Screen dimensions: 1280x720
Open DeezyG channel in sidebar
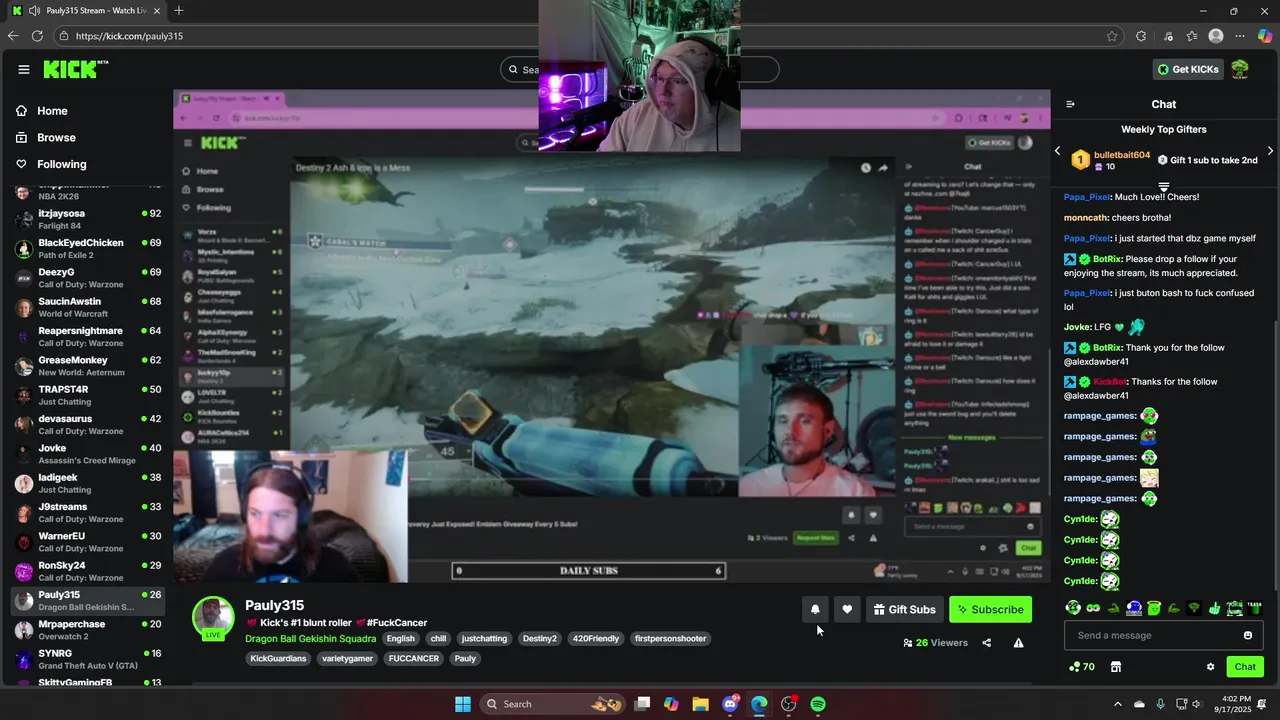point(87,277)
